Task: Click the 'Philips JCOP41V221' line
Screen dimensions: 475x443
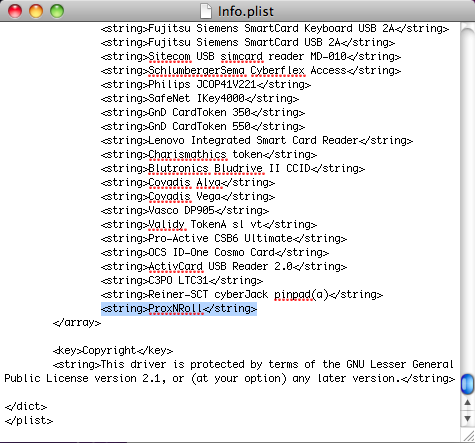Action: (206, 85)
